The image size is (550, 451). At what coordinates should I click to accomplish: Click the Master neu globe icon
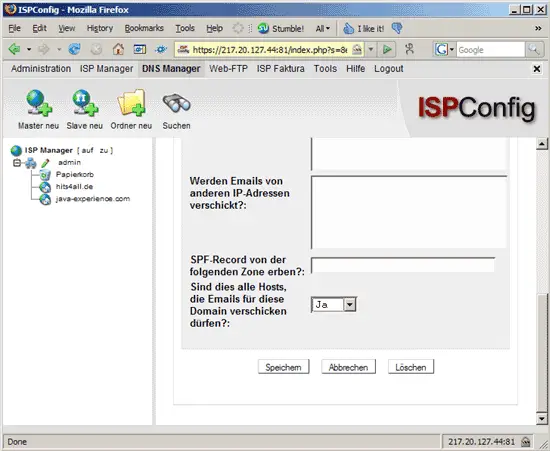point(39,102)
